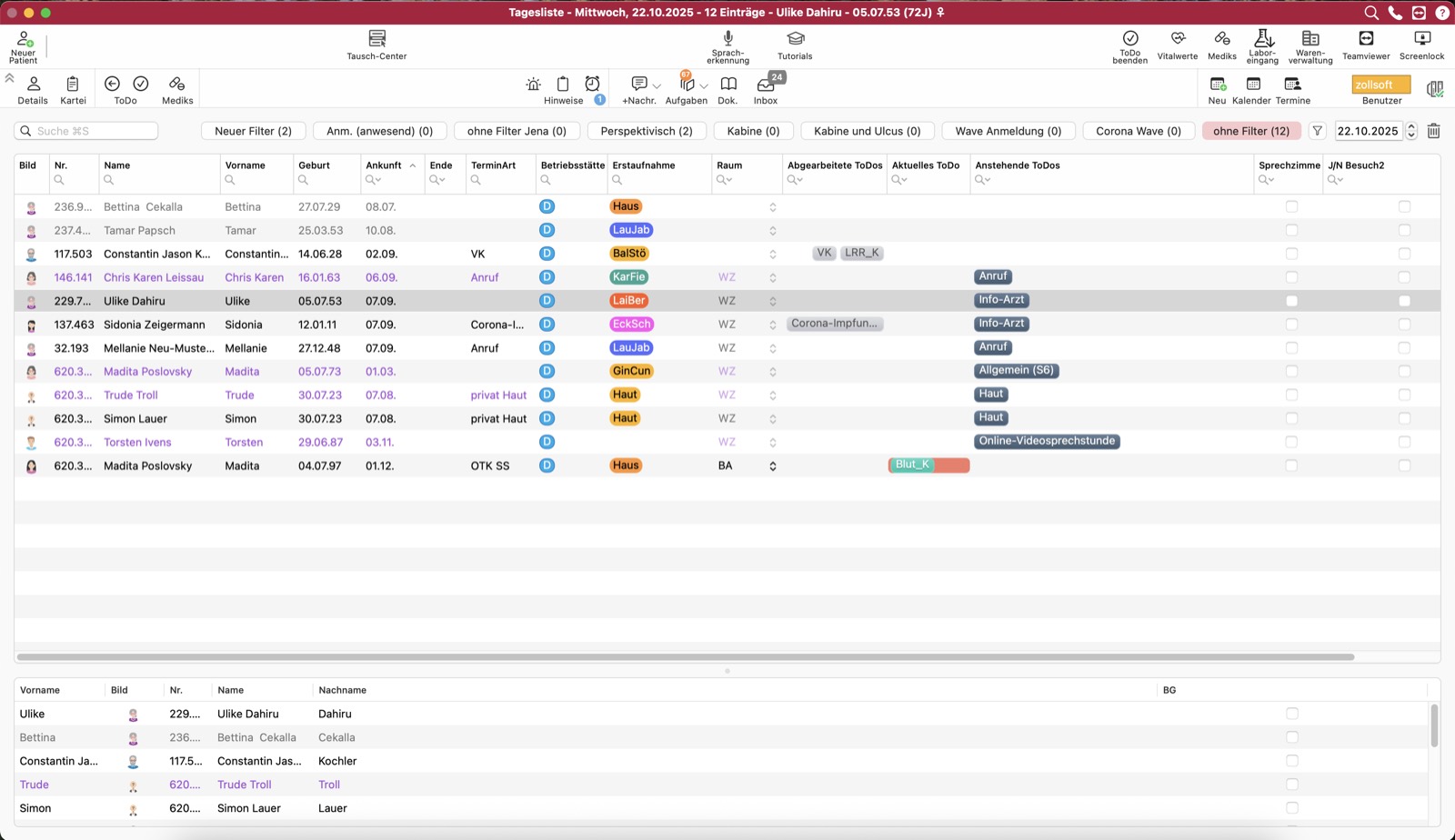The height and width of the screenshot is (840, 1455).
Task: Toggle Sprechzimmer checkbox for Ulike Dahiru row
Action: coord(1291,301)
